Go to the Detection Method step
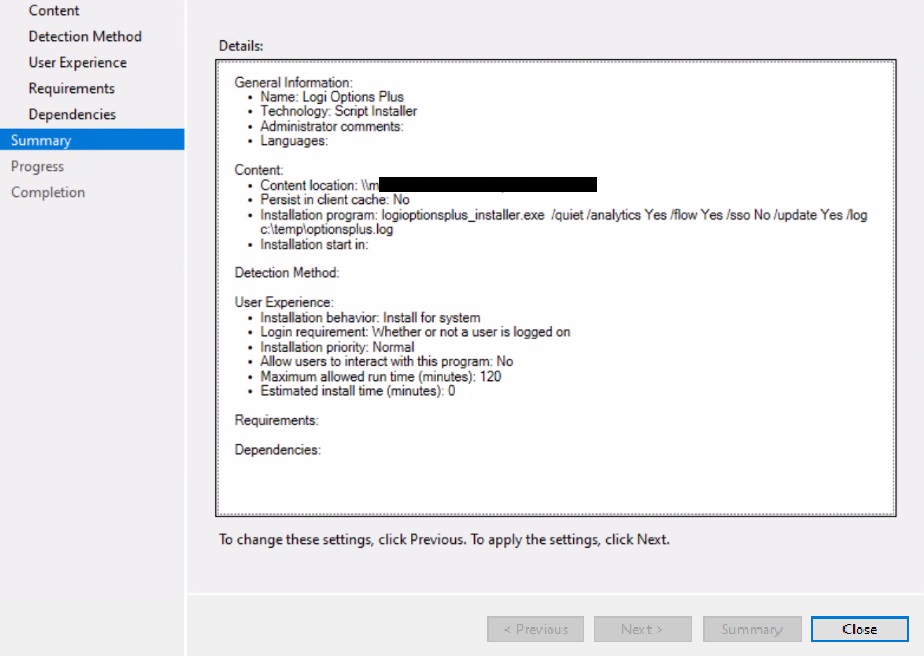Viewport: 924px width, 656px height. 85,37
